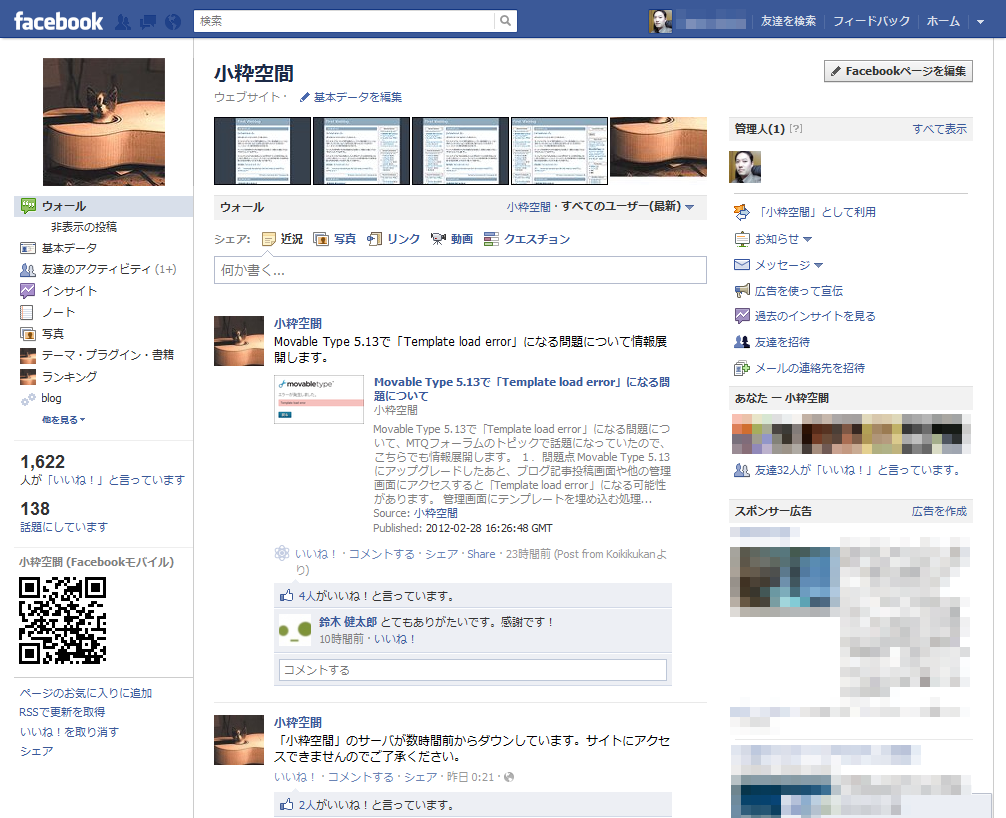Click the search magnifier button
The height and width of the screenshot is (818, 1006).
tap(506, 21)
